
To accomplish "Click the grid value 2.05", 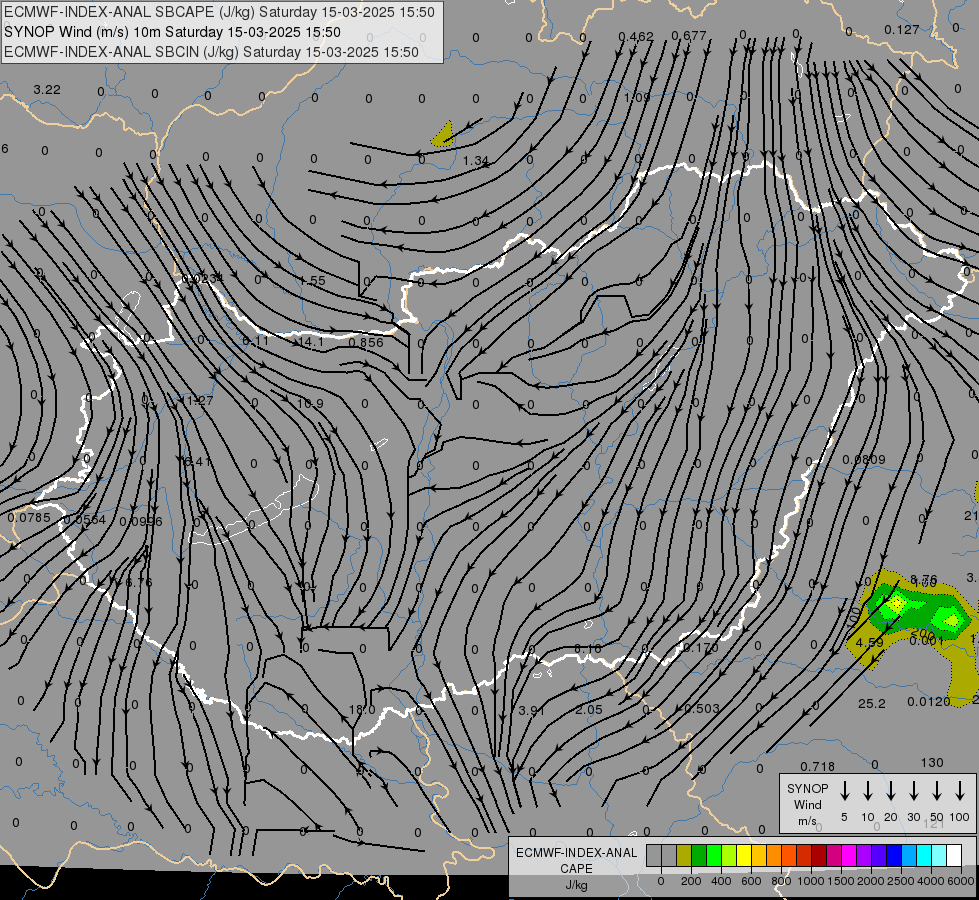I will 589,710.
